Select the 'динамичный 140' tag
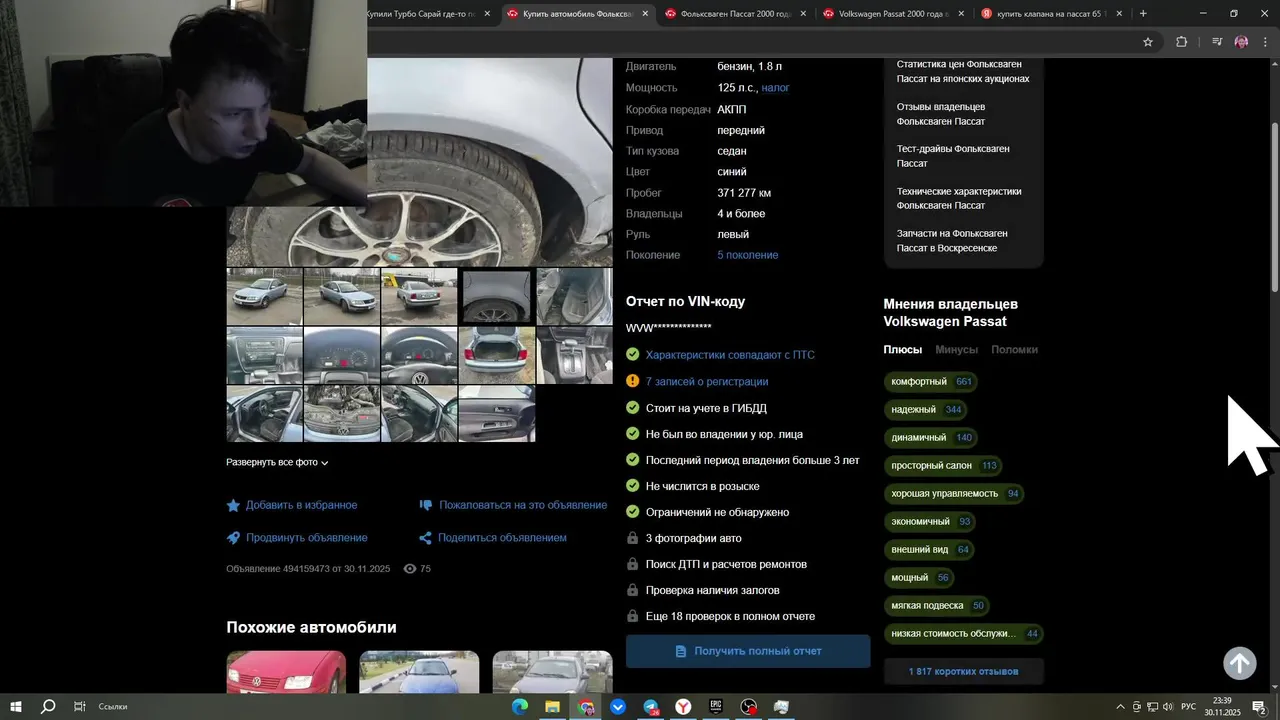The width and height of the screenshot is (1280, 720). click(931, 438)
